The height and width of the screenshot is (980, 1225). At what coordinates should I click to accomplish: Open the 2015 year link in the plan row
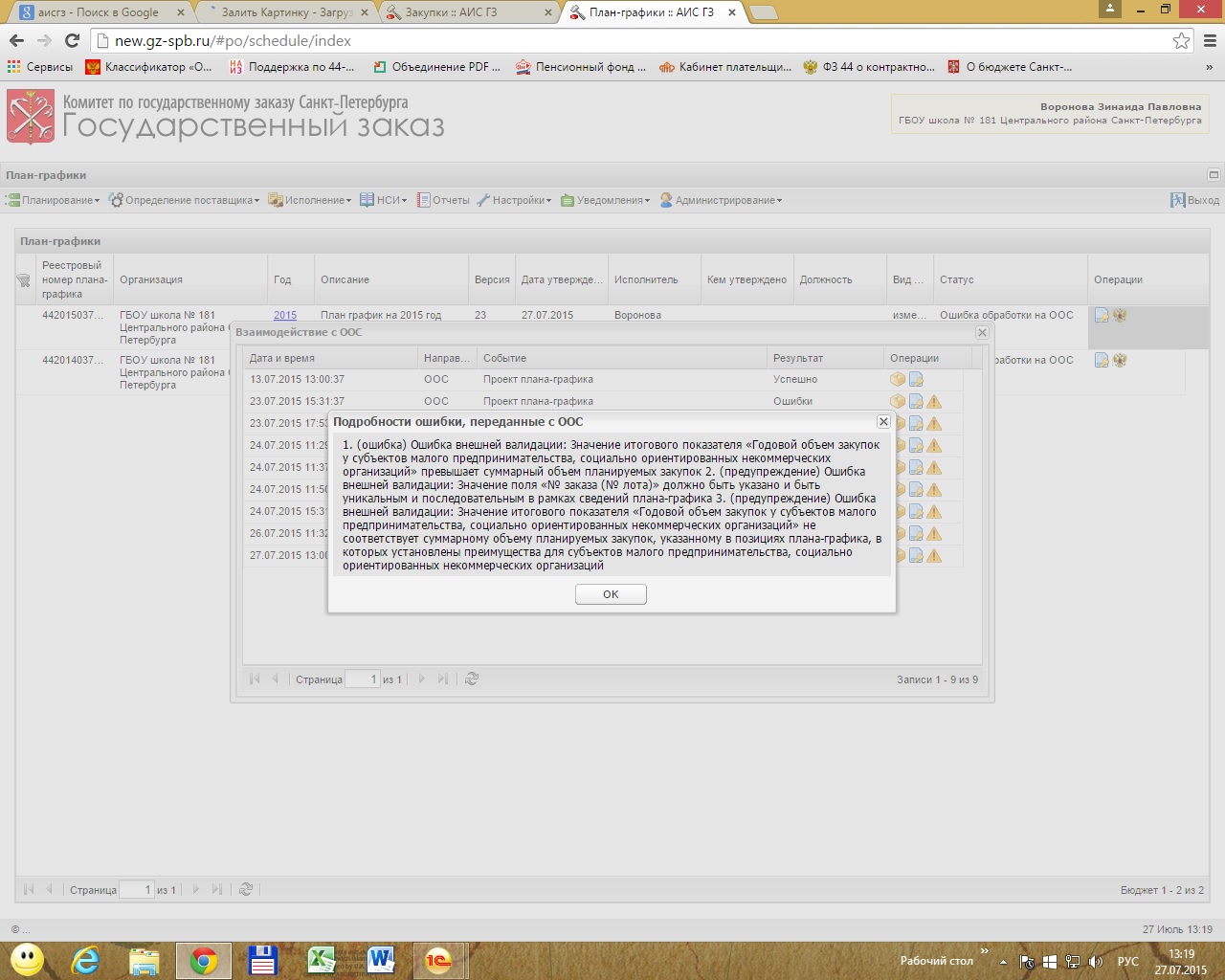pos(285,315)
